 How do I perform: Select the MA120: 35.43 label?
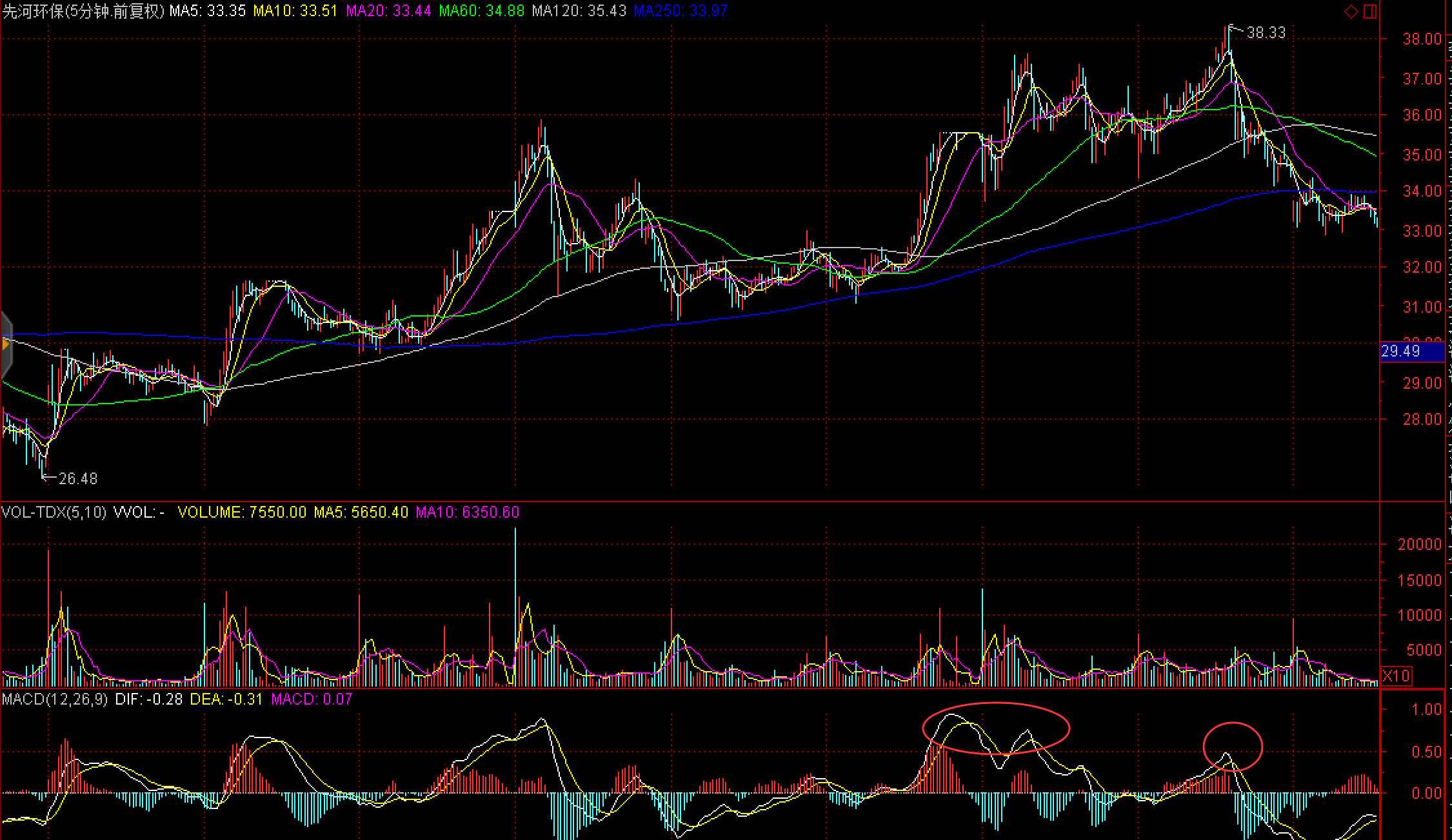[x=579, y=11]
